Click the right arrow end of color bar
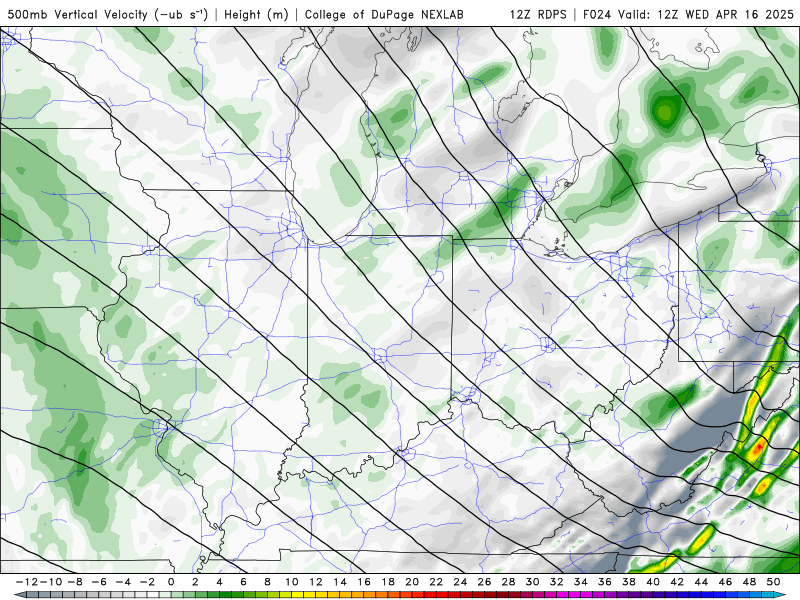Image resolution: width=800 pixels, height=600 pixels. coord(780,595)
